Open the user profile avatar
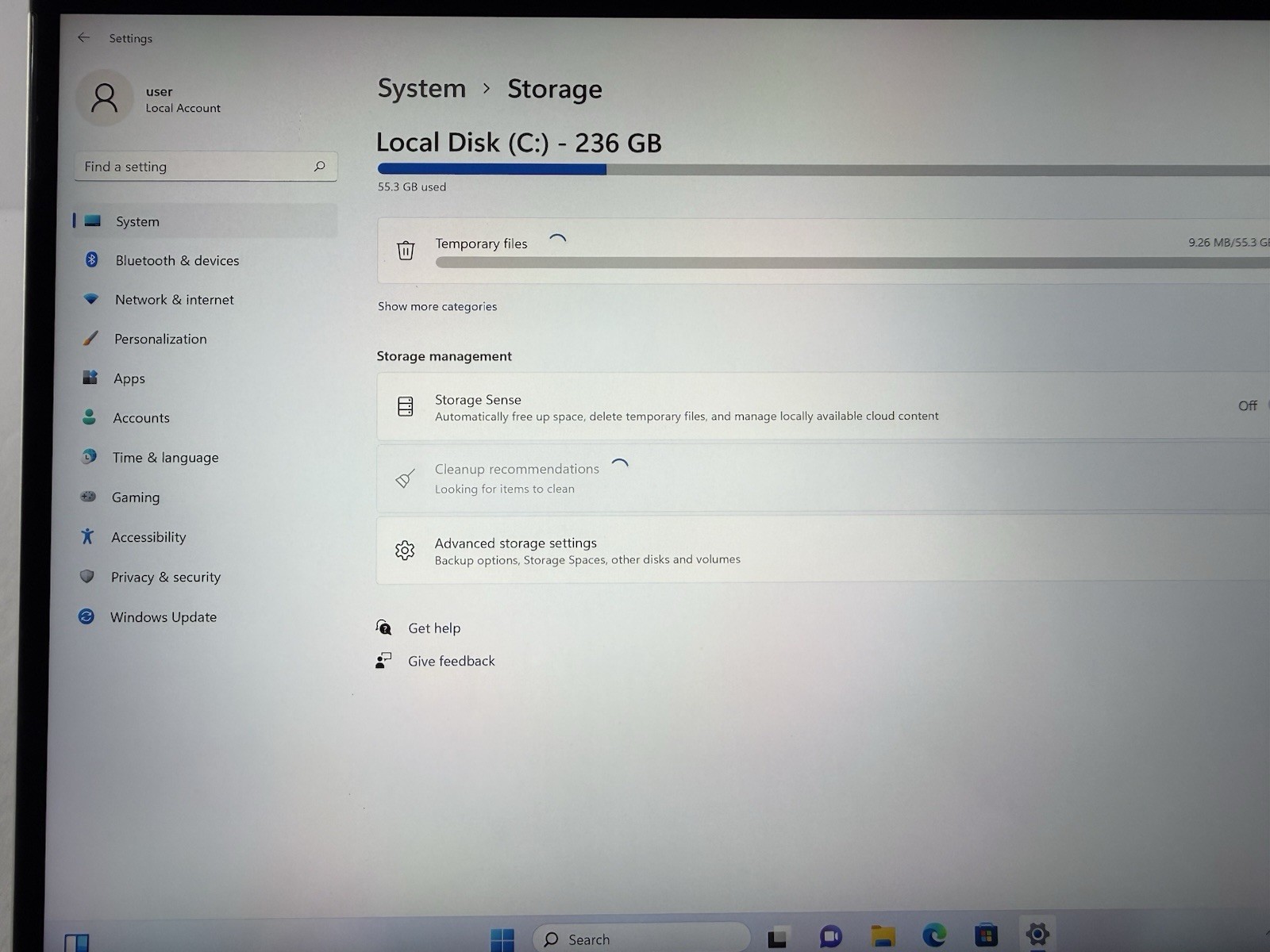Viewport: 1270px width, 952px height. tap(105, 98)
